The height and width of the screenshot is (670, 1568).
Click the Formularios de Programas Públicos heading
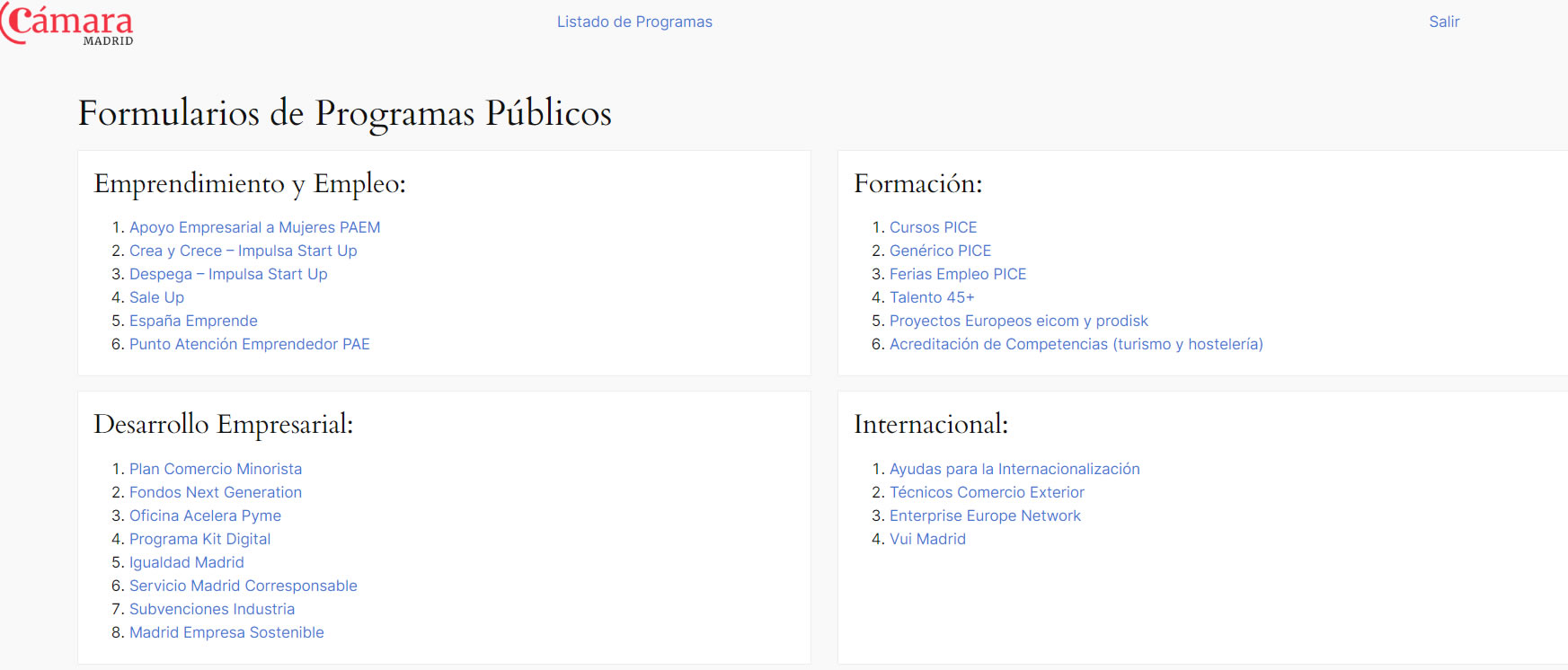pos(345,113)
